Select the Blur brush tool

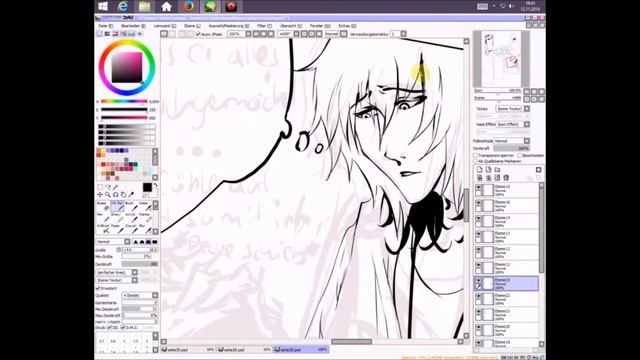click(x=144, y=228)
